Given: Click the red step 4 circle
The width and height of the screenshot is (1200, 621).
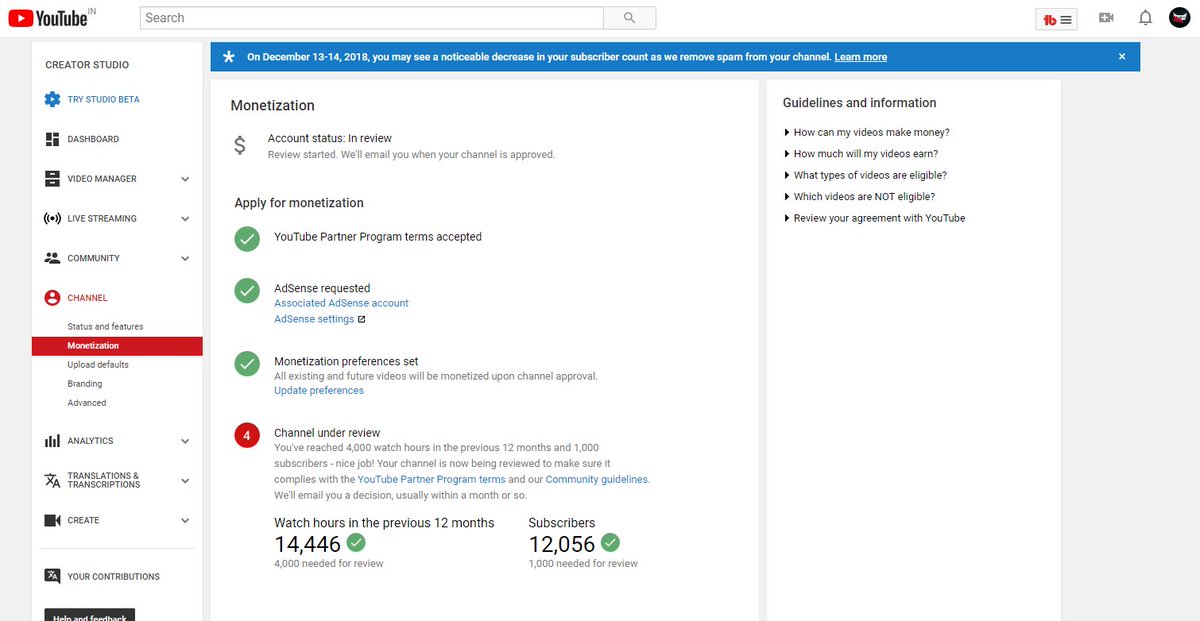Looking at the screenshot, I should point(247,436).
